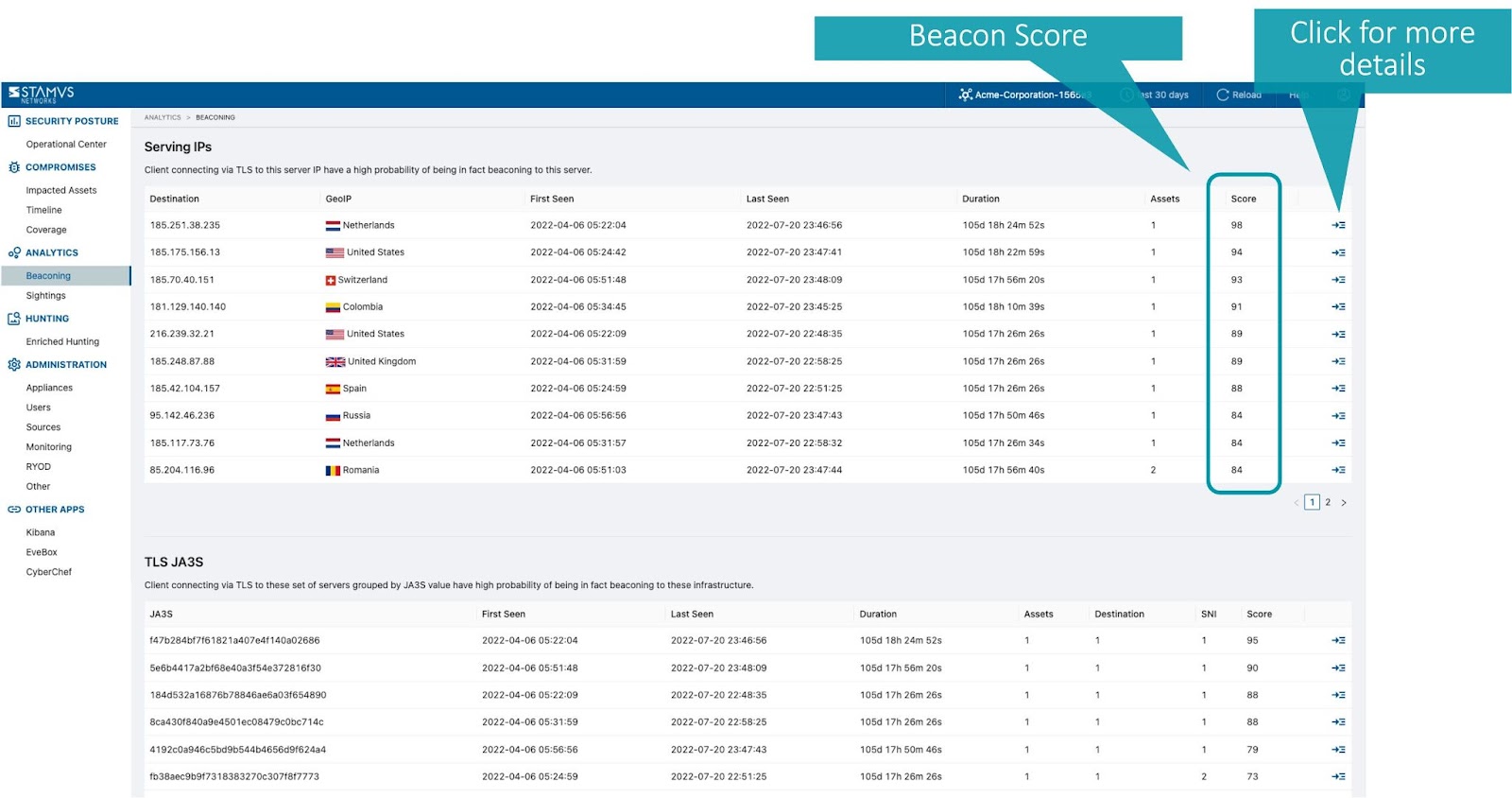This screenshot has height=798, width=1512.
Task: Open details for JA3S 4192c0a946c5bd9b544b4656d9f624a4
Action: (x=1338, y=750)
